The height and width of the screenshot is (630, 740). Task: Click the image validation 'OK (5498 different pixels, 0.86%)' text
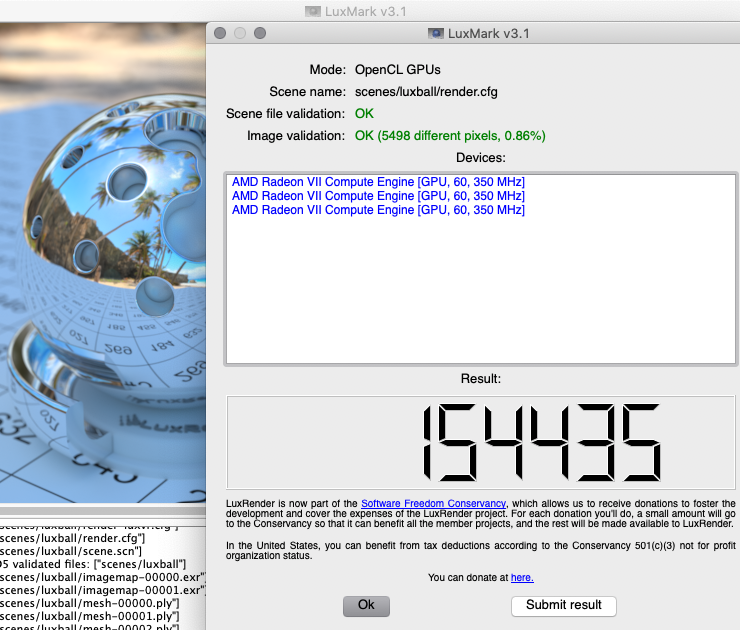click(450, 136)
